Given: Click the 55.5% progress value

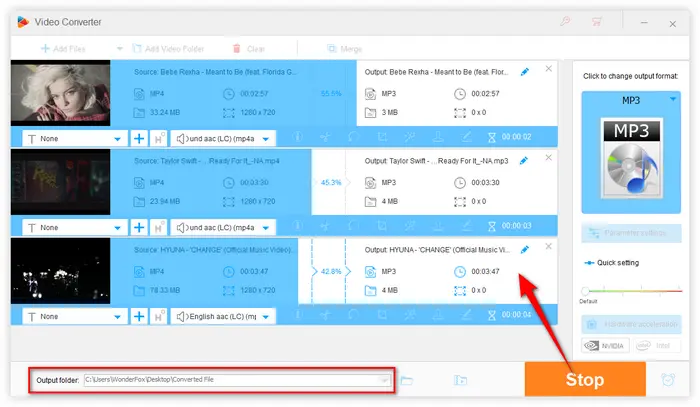Looking at the screenshot, I should [331, 94].
